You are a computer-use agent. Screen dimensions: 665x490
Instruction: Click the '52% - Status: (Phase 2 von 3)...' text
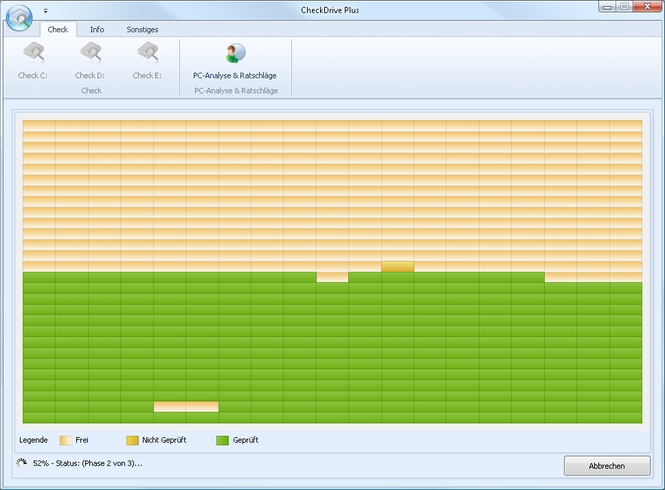coord(87,463)
